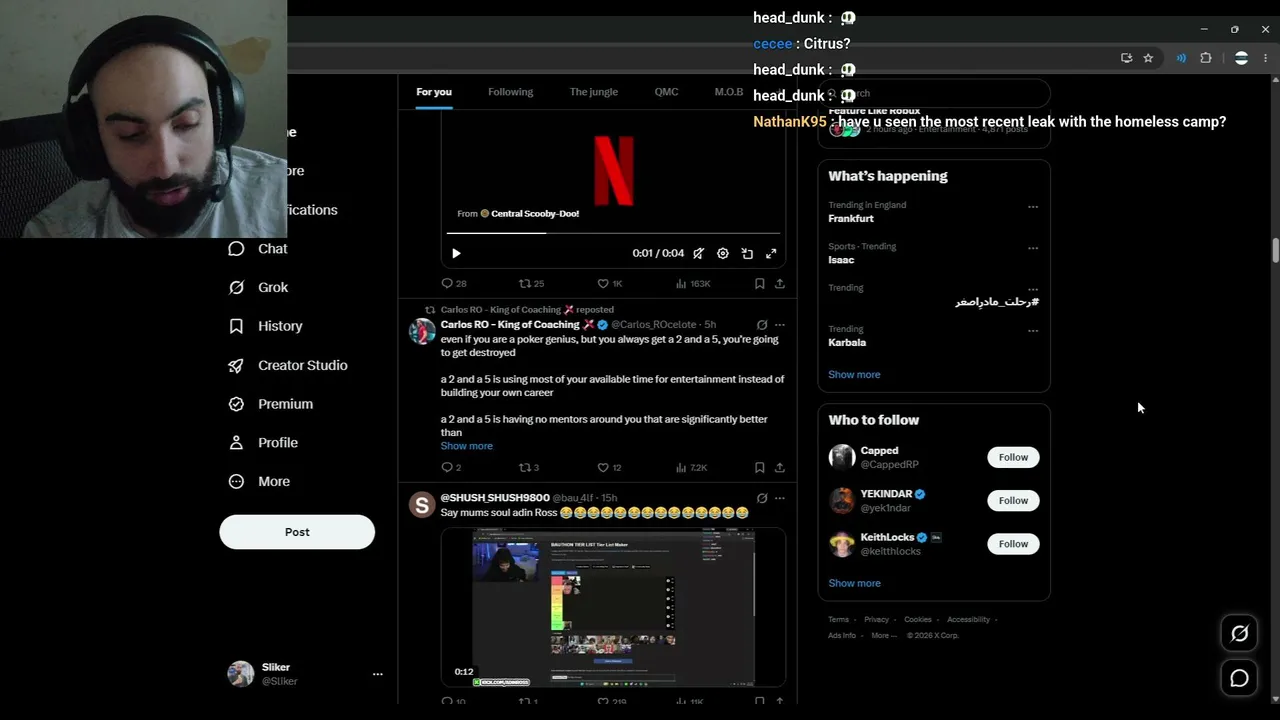Install the app from the address bar icon
This screenshot has height=720, width=1280.
1127,58
